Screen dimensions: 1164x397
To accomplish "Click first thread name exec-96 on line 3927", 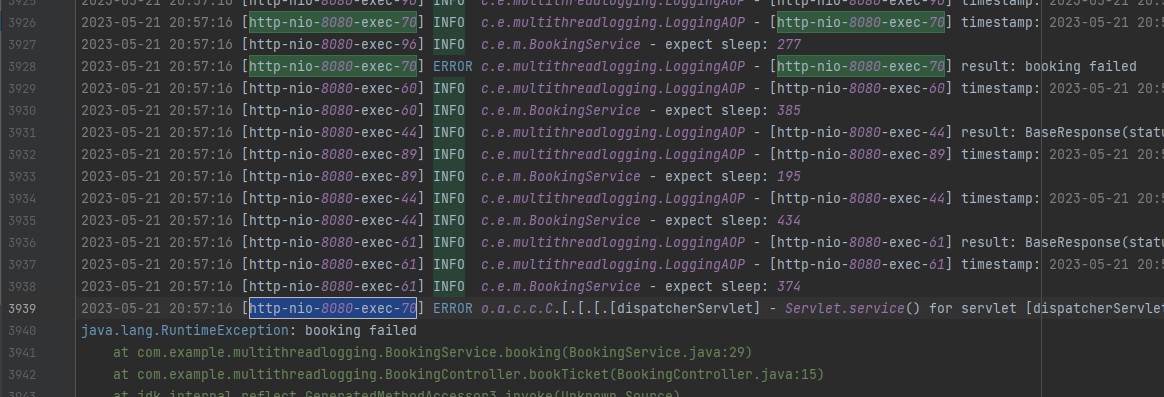I will [333, 45].
